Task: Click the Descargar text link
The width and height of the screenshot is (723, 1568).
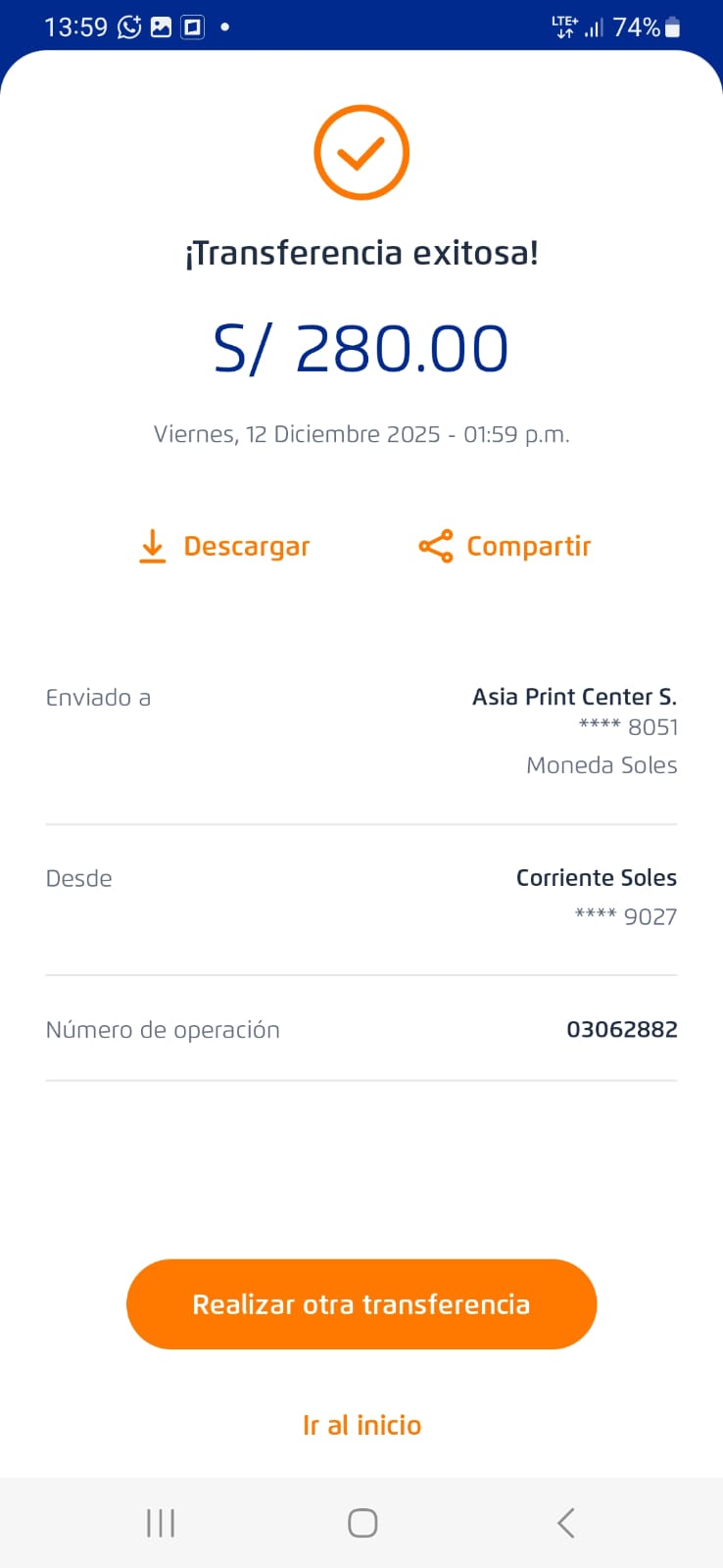Action: pyautogui.click(x=247, y=546)
